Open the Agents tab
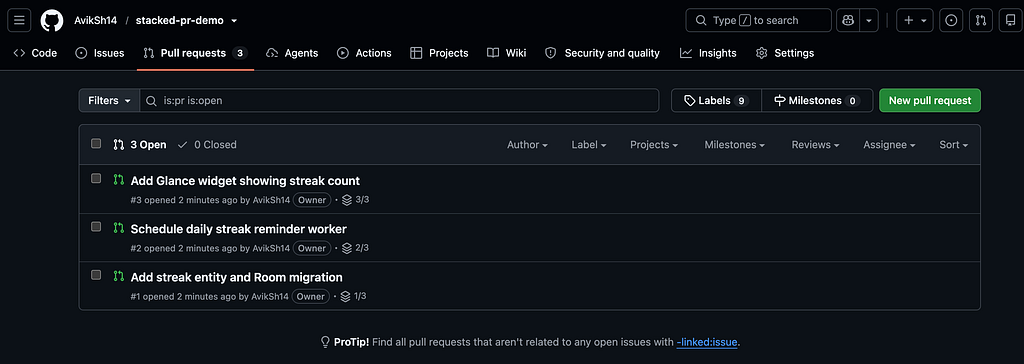The height and width of the screenshot is (364, 1024). [x=293, y=53]
